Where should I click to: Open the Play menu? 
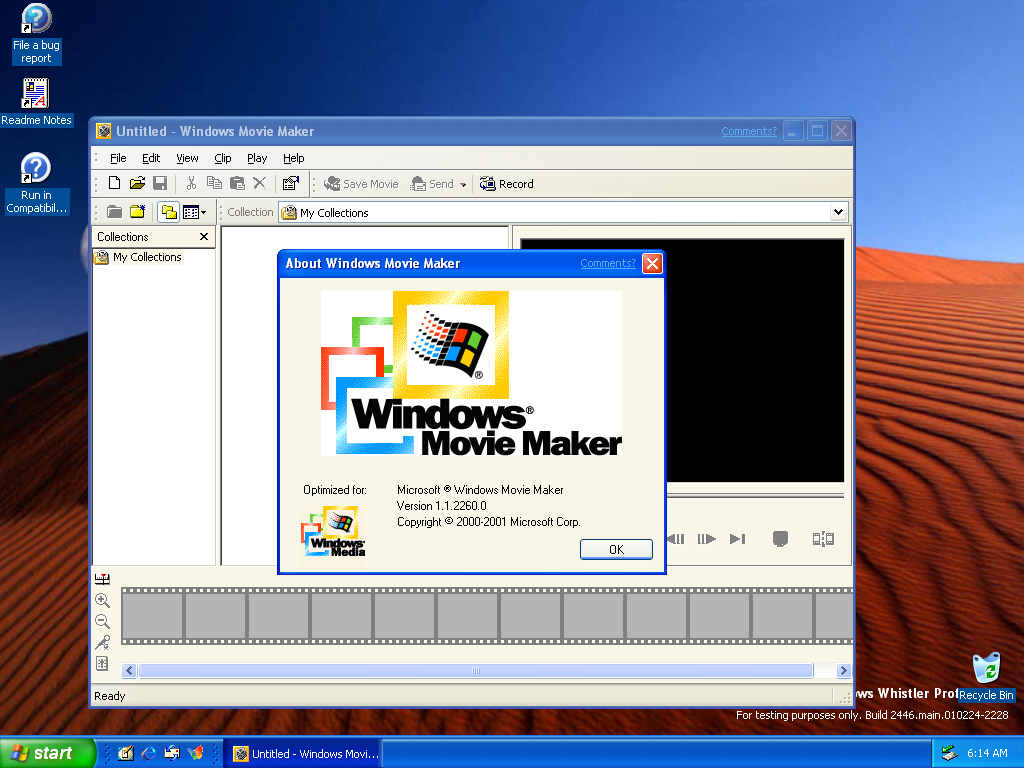[257, 158]
